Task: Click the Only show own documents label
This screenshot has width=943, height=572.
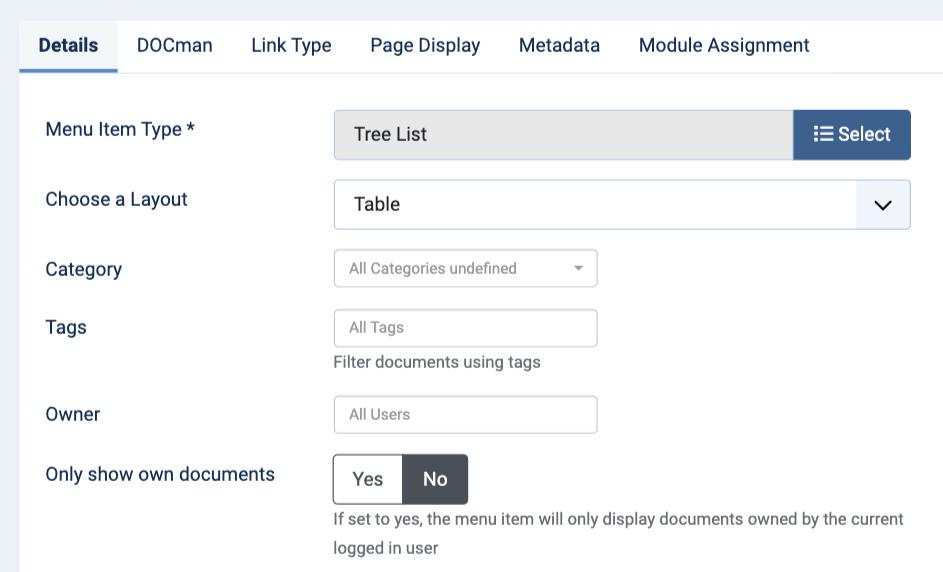Action: pyautogui.click(x=160, y=475)
